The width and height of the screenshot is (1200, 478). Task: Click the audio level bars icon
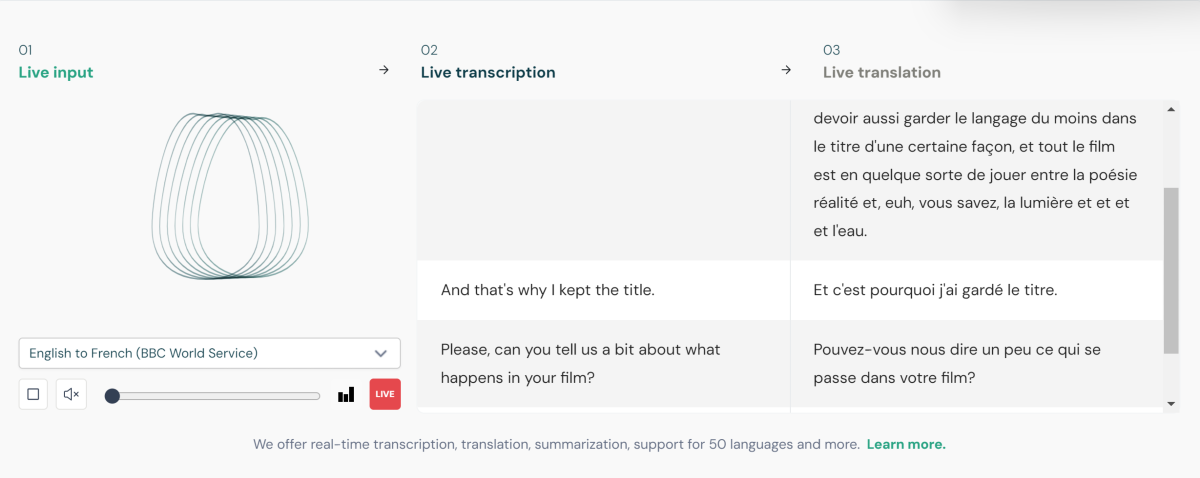(x=346, y=395)
